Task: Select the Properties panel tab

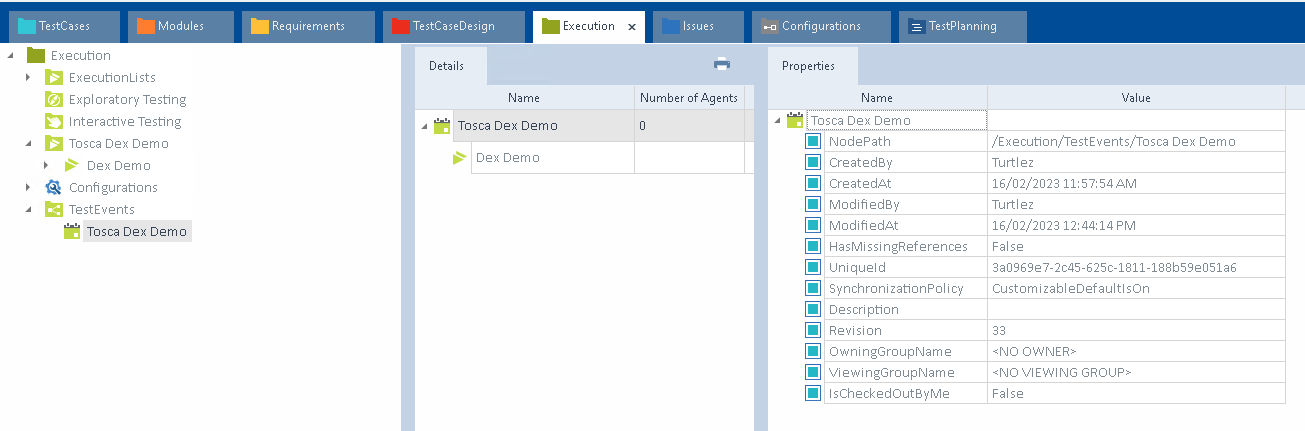Action: pos(808,66)
